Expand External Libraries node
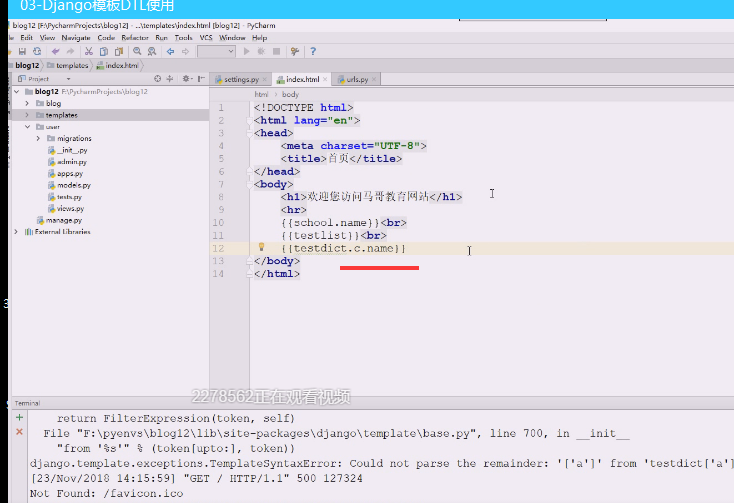Image resolution: width=734 pixels, height=503 pixels. tap(16, 232)
